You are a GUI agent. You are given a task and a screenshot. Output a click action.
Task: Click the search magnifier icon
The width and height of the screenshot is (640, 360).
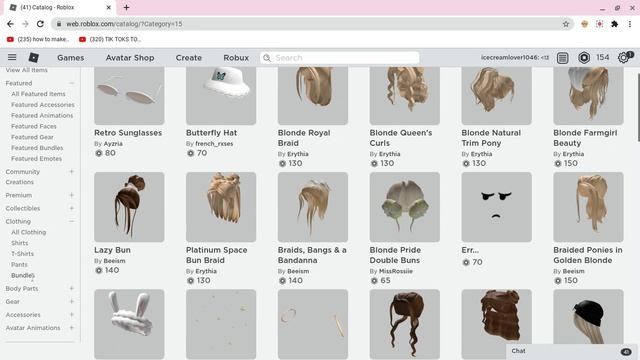coord(267,58)
